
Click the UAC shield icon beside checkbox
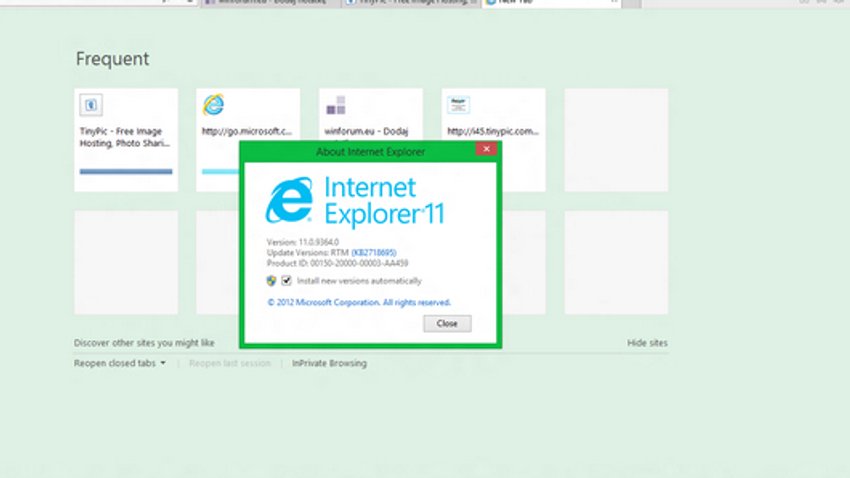click(x=272, y=280)
